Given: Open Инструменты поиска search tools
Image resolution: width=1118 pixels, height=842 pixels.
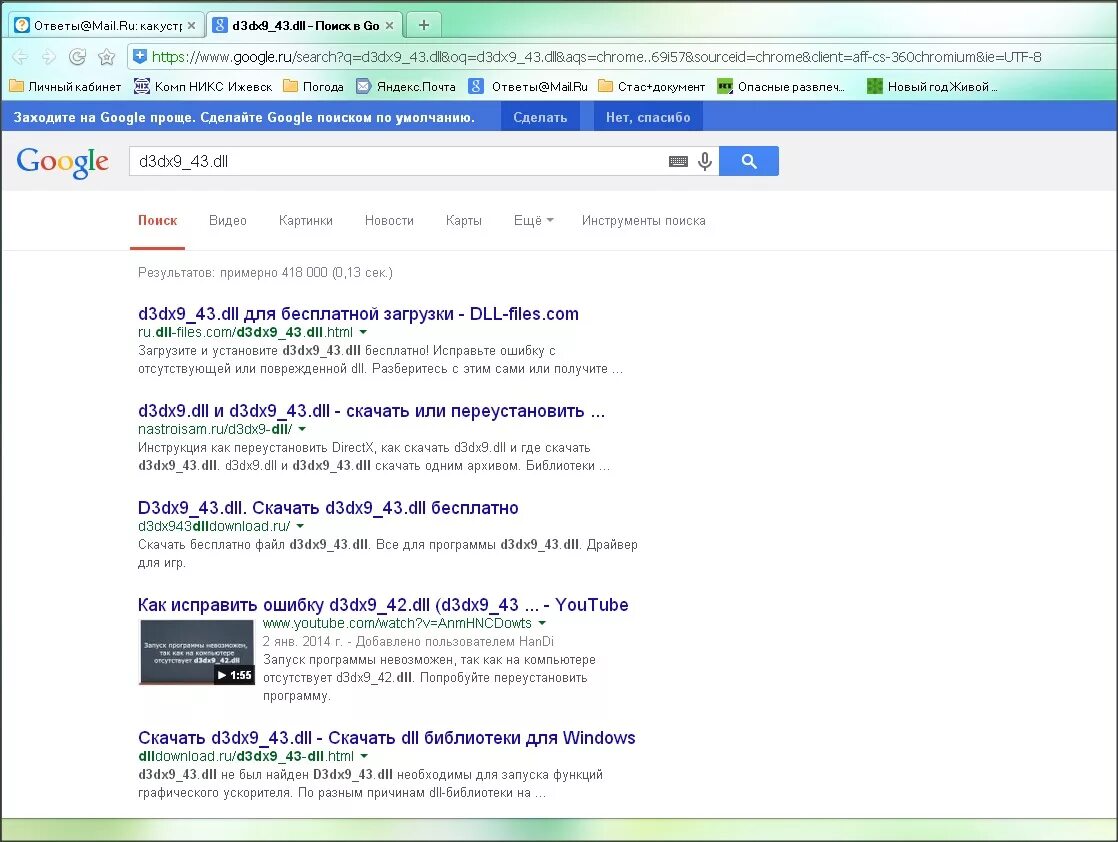Looking at the screenshot, I should pos(643,220).
